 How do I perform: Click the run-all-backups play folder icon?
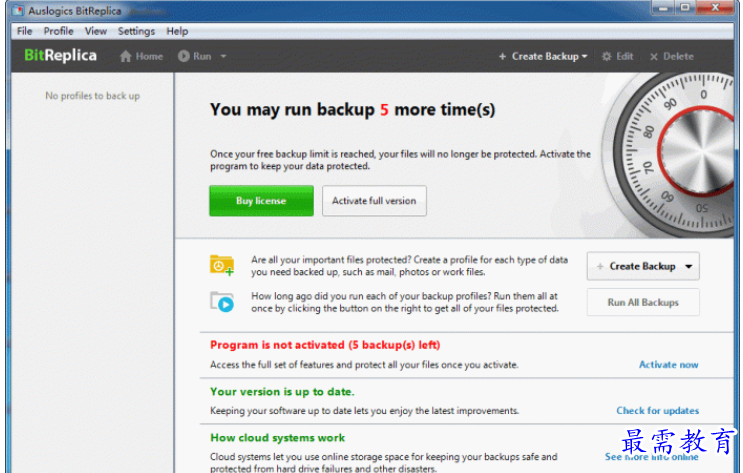coord(222,302)
